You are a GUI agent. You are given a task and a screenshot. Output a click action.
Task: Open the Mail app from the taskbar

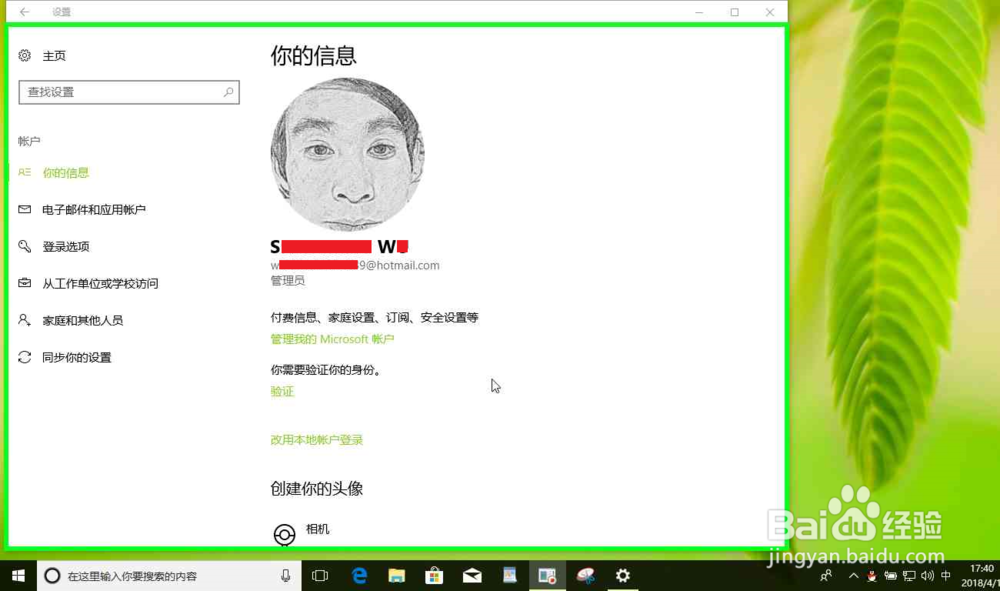(471, 576)
